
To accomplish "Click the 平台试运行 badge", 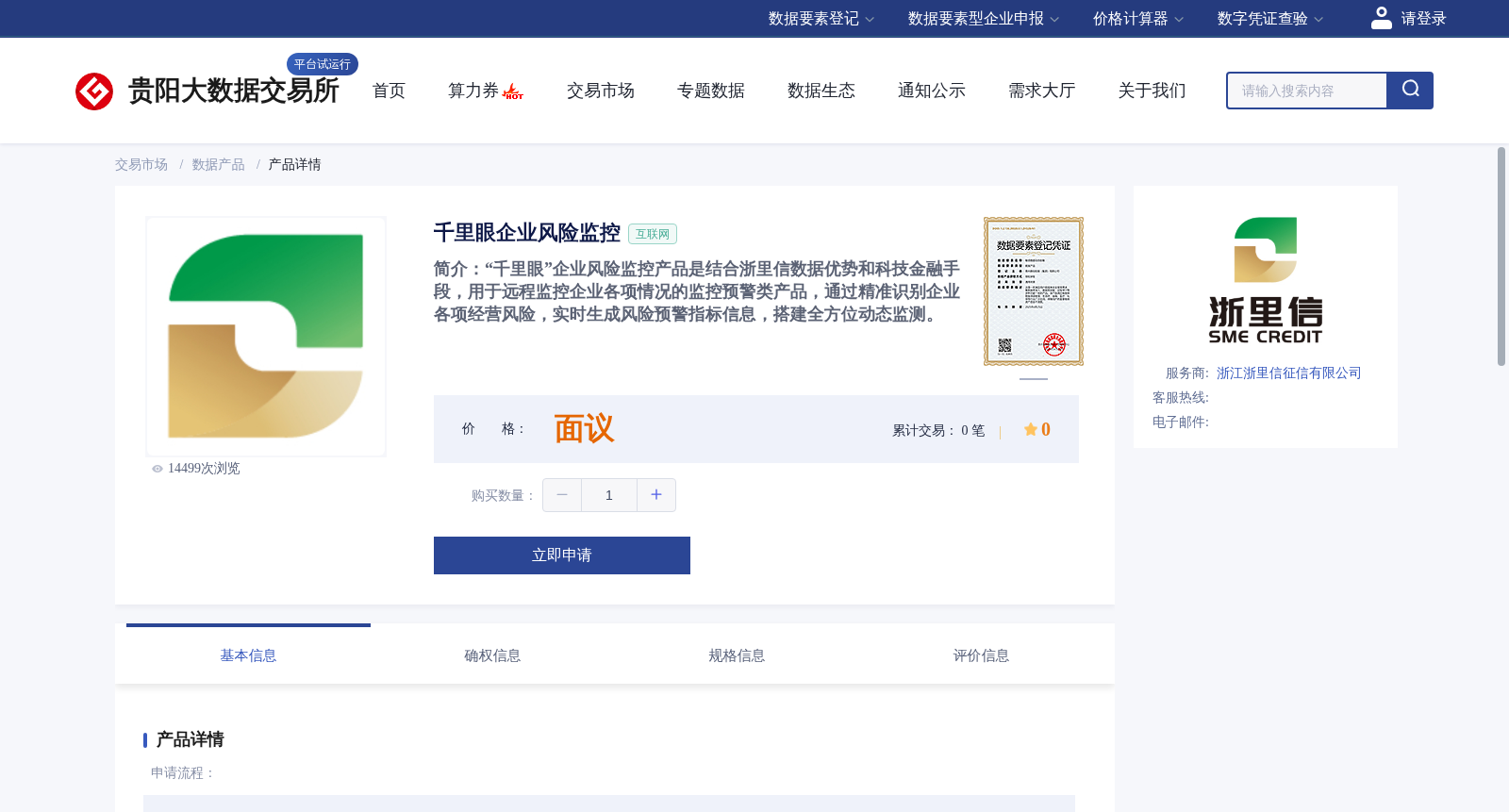I will pyautogui.click(x=323, y=64).
